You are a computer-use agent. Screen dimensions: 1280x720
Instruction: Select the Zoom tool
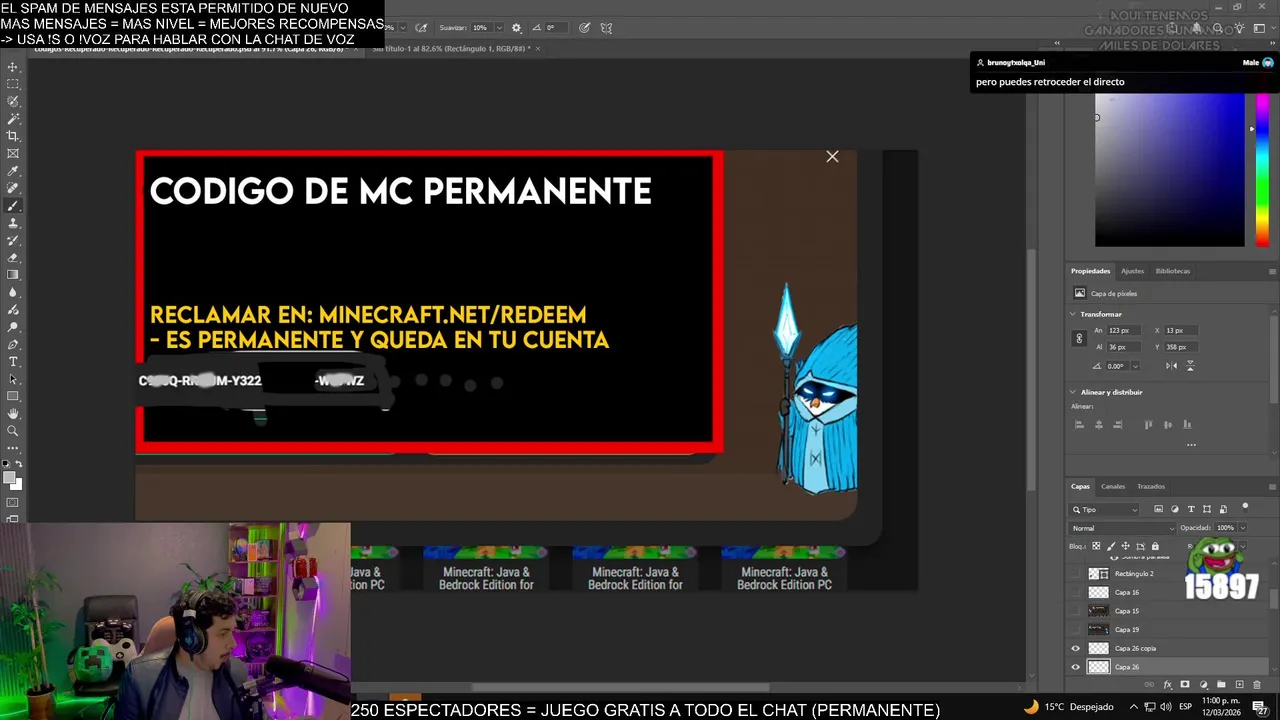click(12, 431)
